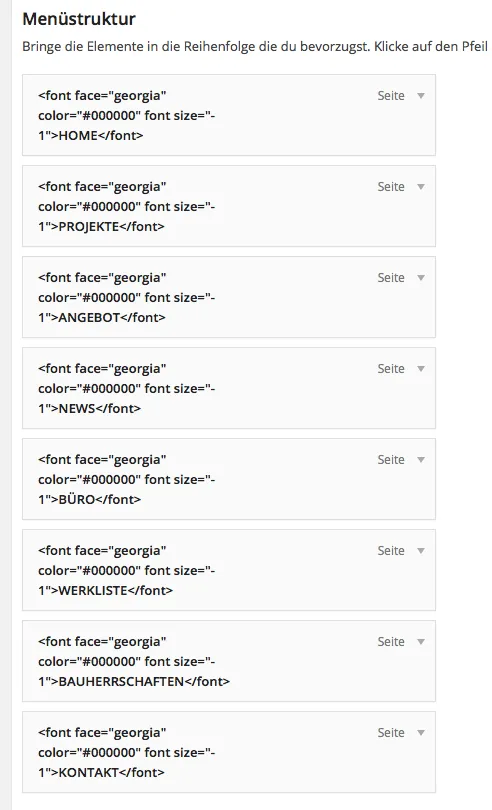Screen dimensions: 492x810
Task: Expand the WERKLISTE menu item arrow
Action: click(421, 550)
